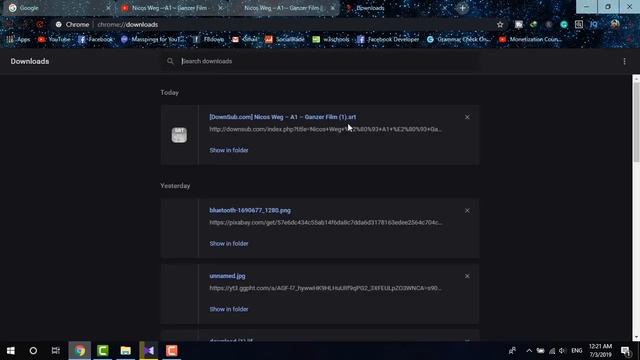Remove the bluetooth-1690677_1280.png entry
Viewport: 640px width, 360px height.
[467, 211]
